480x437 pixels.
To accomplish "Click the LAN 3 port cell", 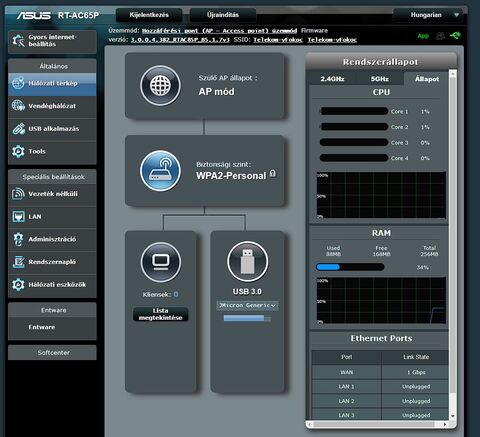I will (347, 415).
